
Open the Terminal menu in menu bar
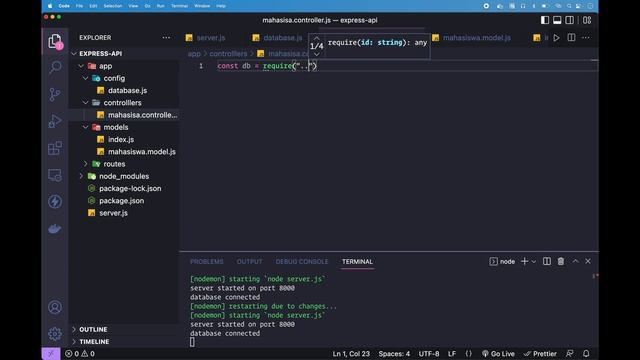pos(179,6)
